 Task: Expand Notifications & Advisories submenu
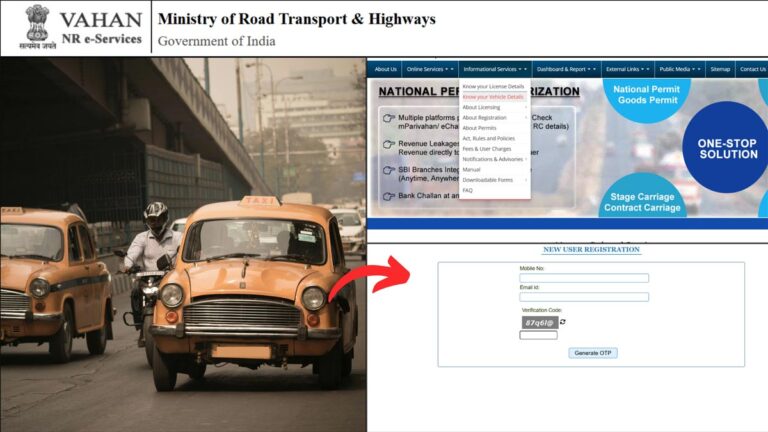(495, 159)
